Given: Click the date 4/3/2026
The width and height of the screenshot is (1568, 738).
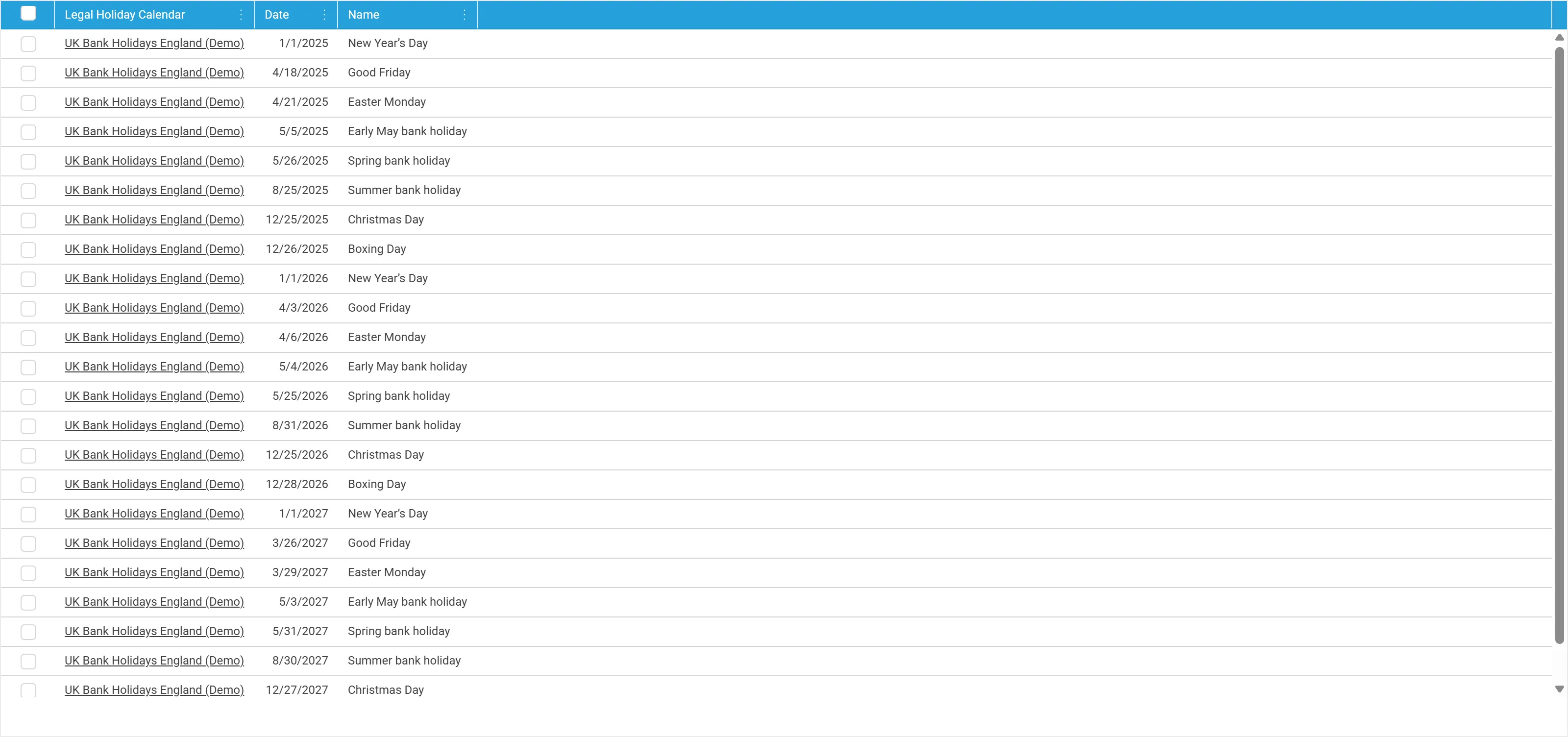Looking at the screenshot, I should click(303, 308).
